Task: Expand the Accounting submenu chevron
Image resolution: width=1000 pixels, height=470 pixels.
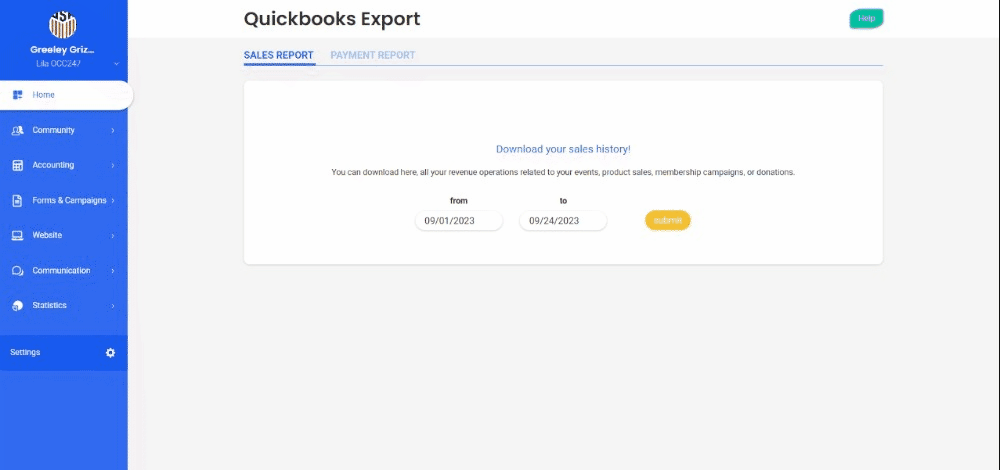Action: point(112,165)
